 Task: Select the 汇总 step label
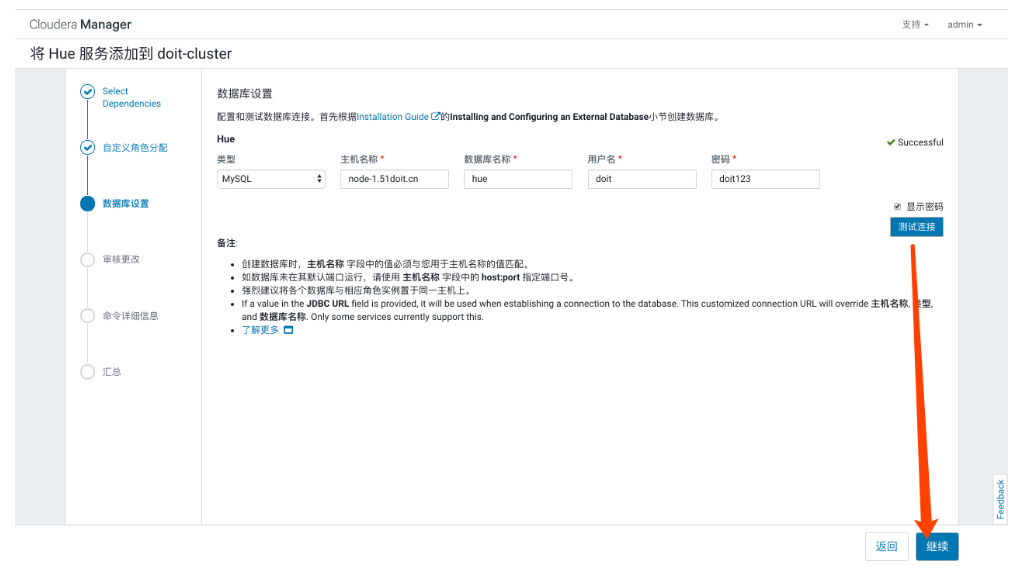tap(112, 372)
